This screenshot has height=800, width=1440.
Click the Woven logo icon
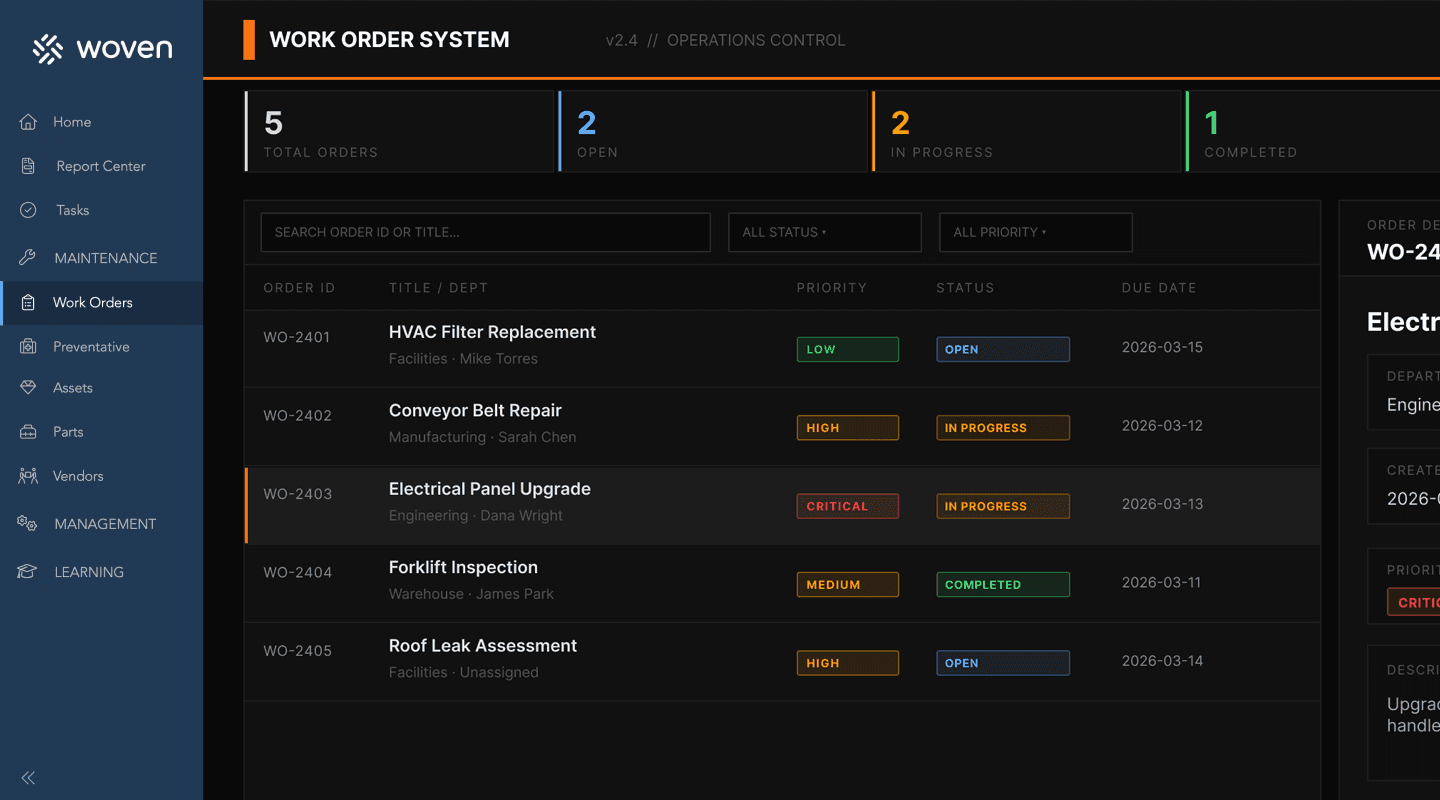47,48
